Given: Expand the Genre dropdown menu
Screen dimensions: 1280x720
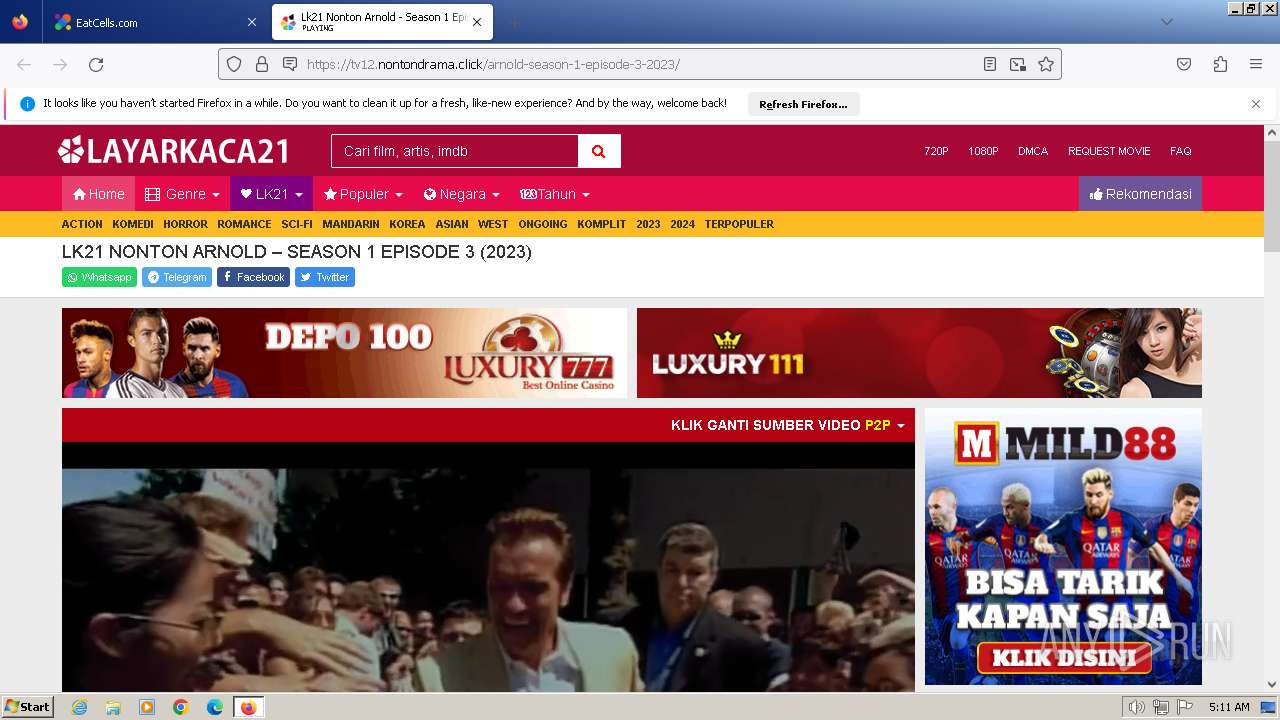Looking at the screenshot, I should (x=182, y=194).
